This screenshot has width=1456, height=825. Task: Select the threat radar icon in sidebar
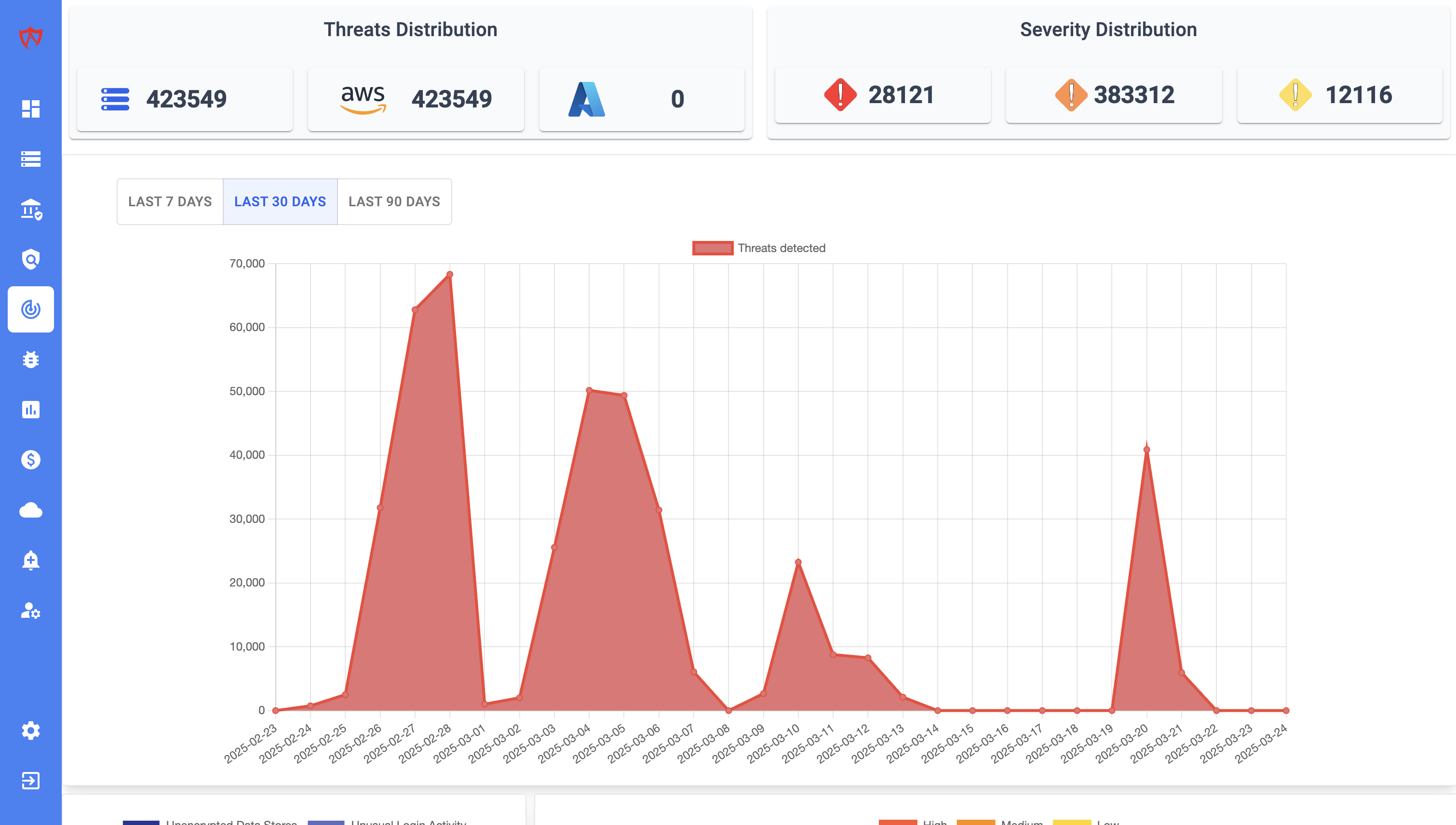30,309
